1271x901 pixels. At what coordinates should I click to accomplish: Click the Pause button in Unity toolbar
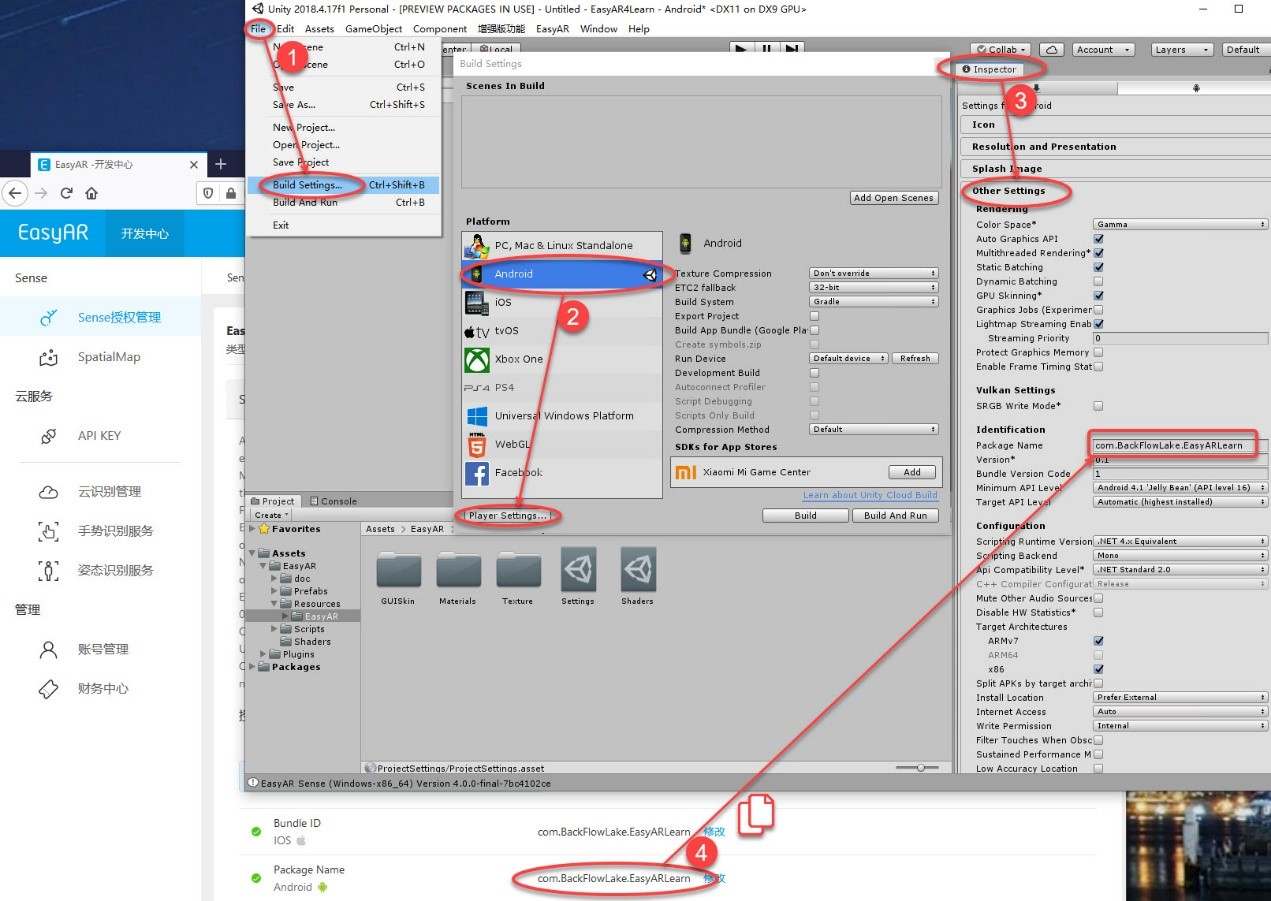point(766,48)
